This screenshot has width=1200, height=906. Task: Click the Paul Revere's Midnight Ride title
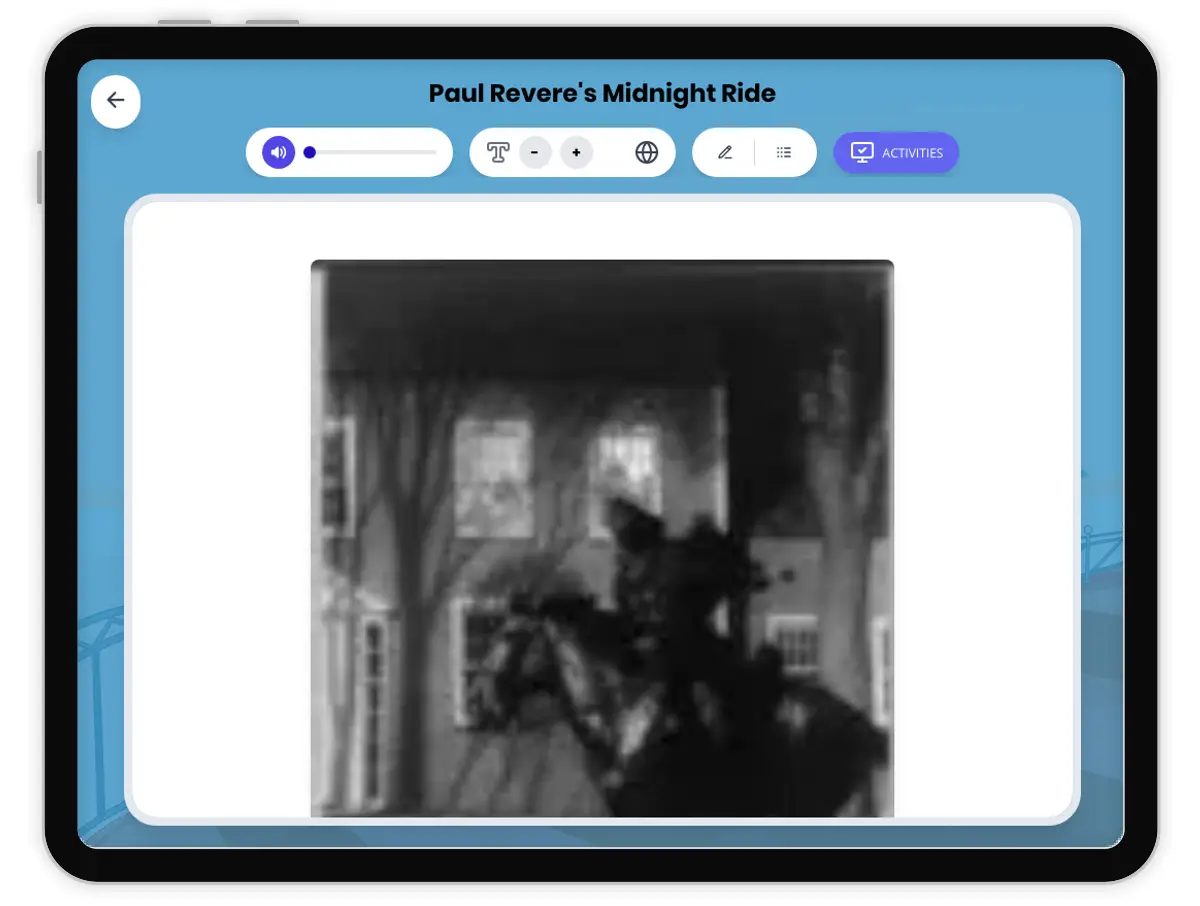(602, 94)
